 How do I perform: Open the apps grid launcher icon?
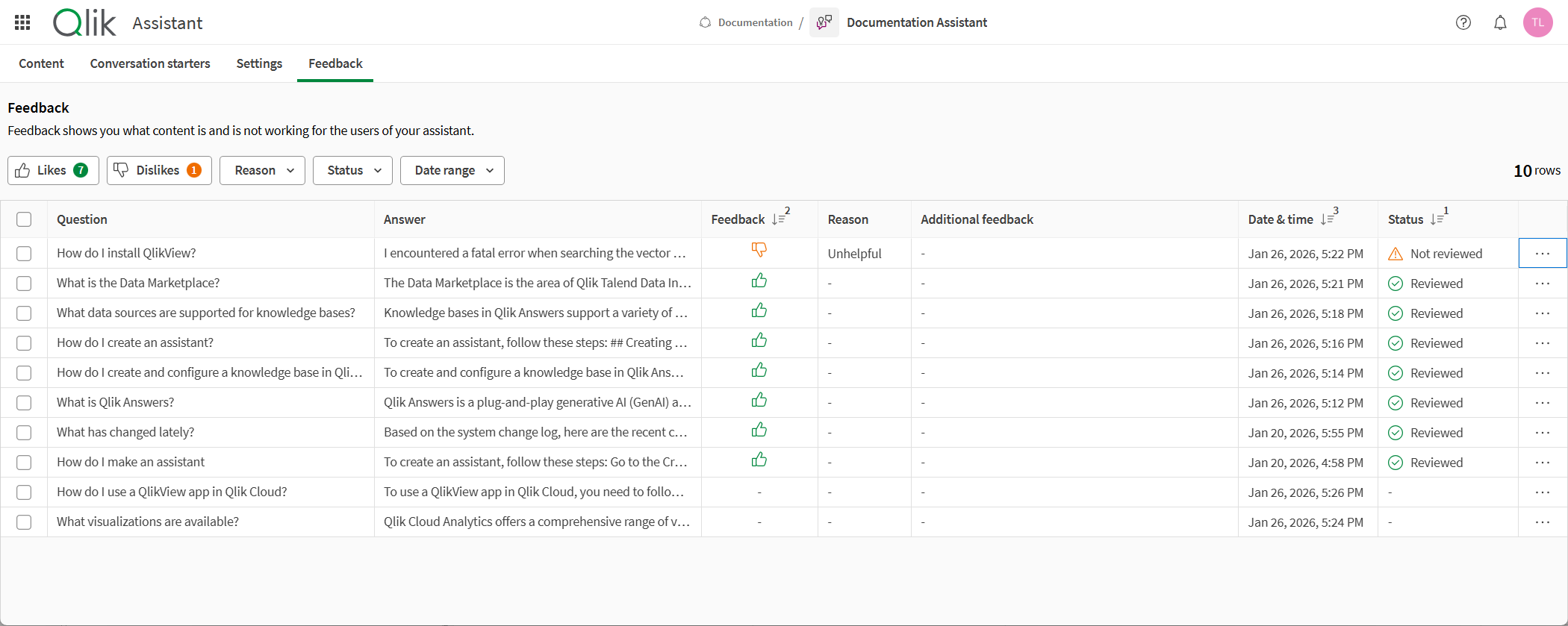[22, 22]
